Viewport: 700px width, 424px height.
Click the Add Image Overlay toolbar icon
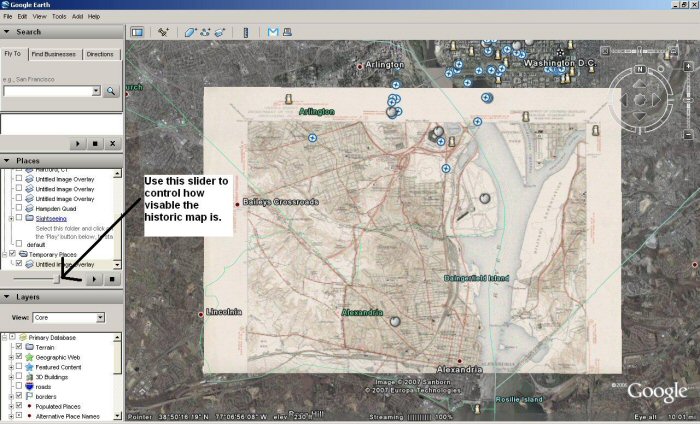click(220, 32)
